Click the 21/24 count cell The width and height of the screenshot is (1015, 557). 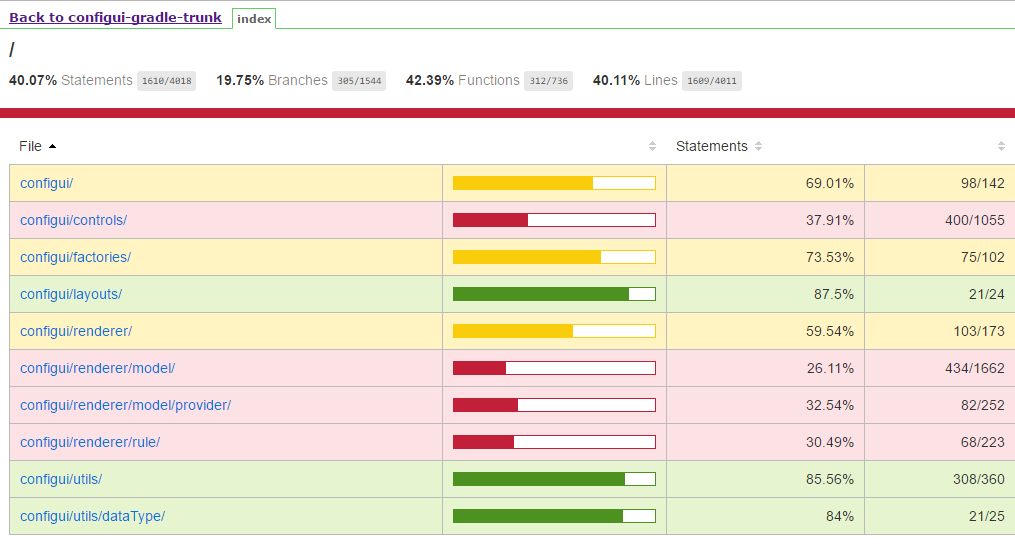pos(940,294)
